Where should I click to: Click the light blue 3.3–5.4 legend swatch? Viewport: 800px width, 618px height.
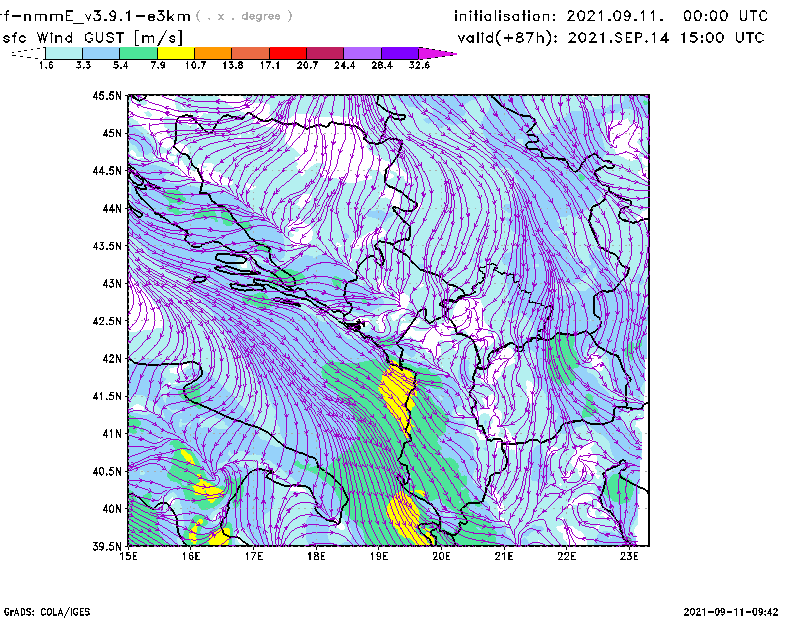[101, 53]
